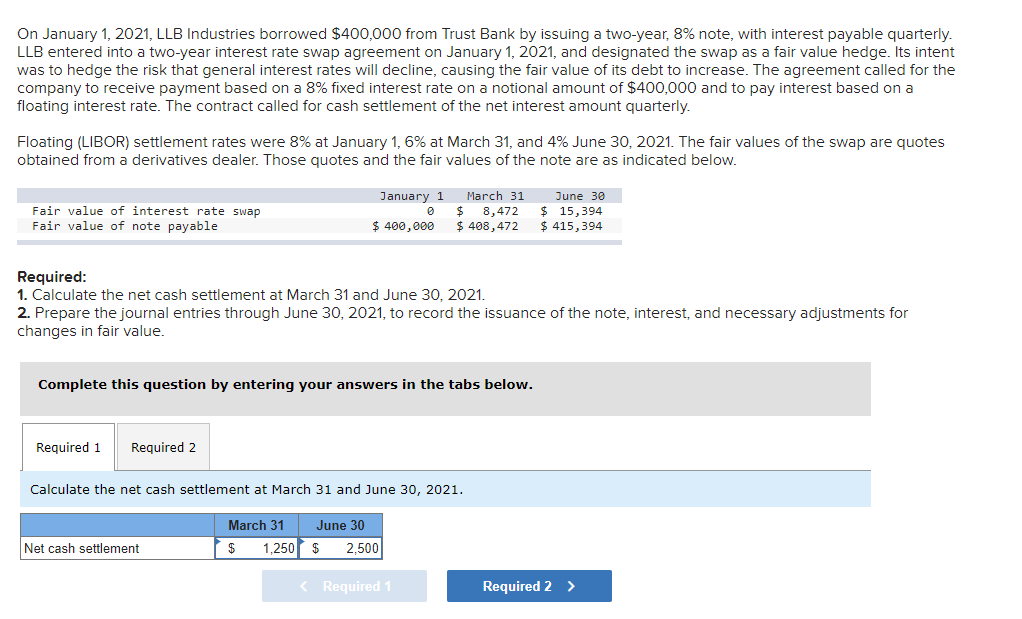Viewport: 1022px width, 619px height.
Task: Click the Fair value of interest rate swap row
Action: click(120, 211)
